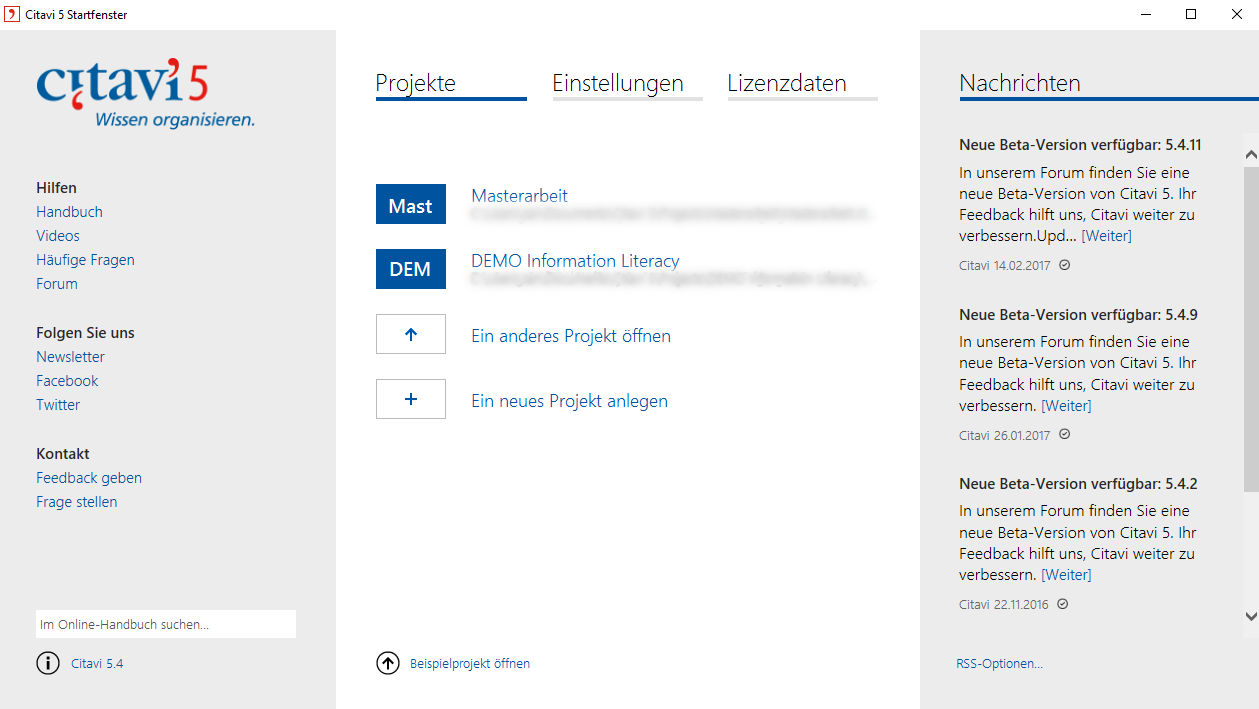The height and width of the screenshot is (709, 1259).
Task: Click the info icon beside Citavi 5.4
Action: point(48,663)
